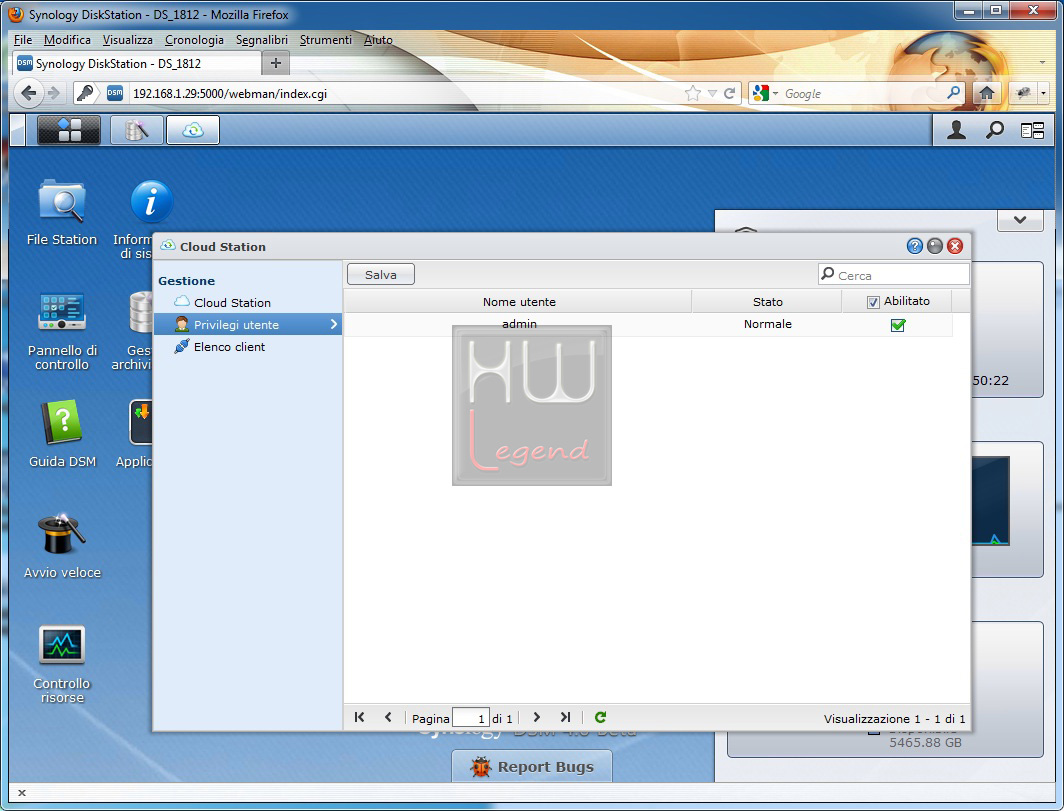The image size is (1064, 811).
Task: Toggle the Abilitato header checkbox
Action: coord(873,302)
